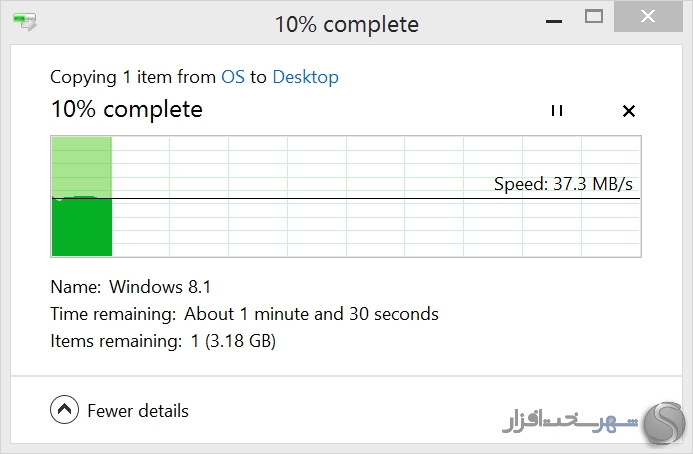Click the Fewer details label
The image size is (693, 454).
138,411
